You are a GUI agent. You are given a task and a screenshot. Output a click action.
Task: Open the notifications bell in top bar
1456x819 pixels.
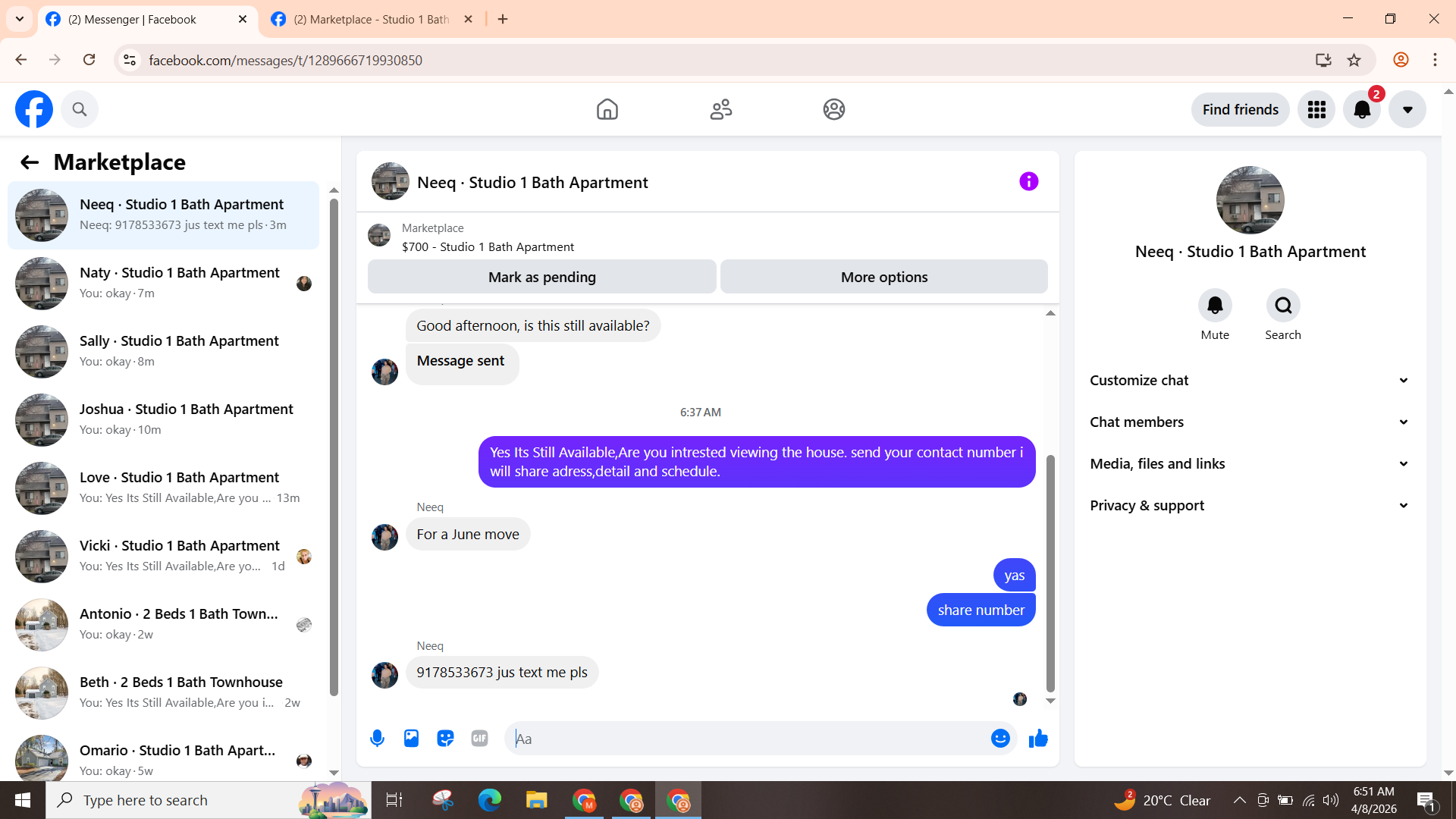(x=1362, y=110)
